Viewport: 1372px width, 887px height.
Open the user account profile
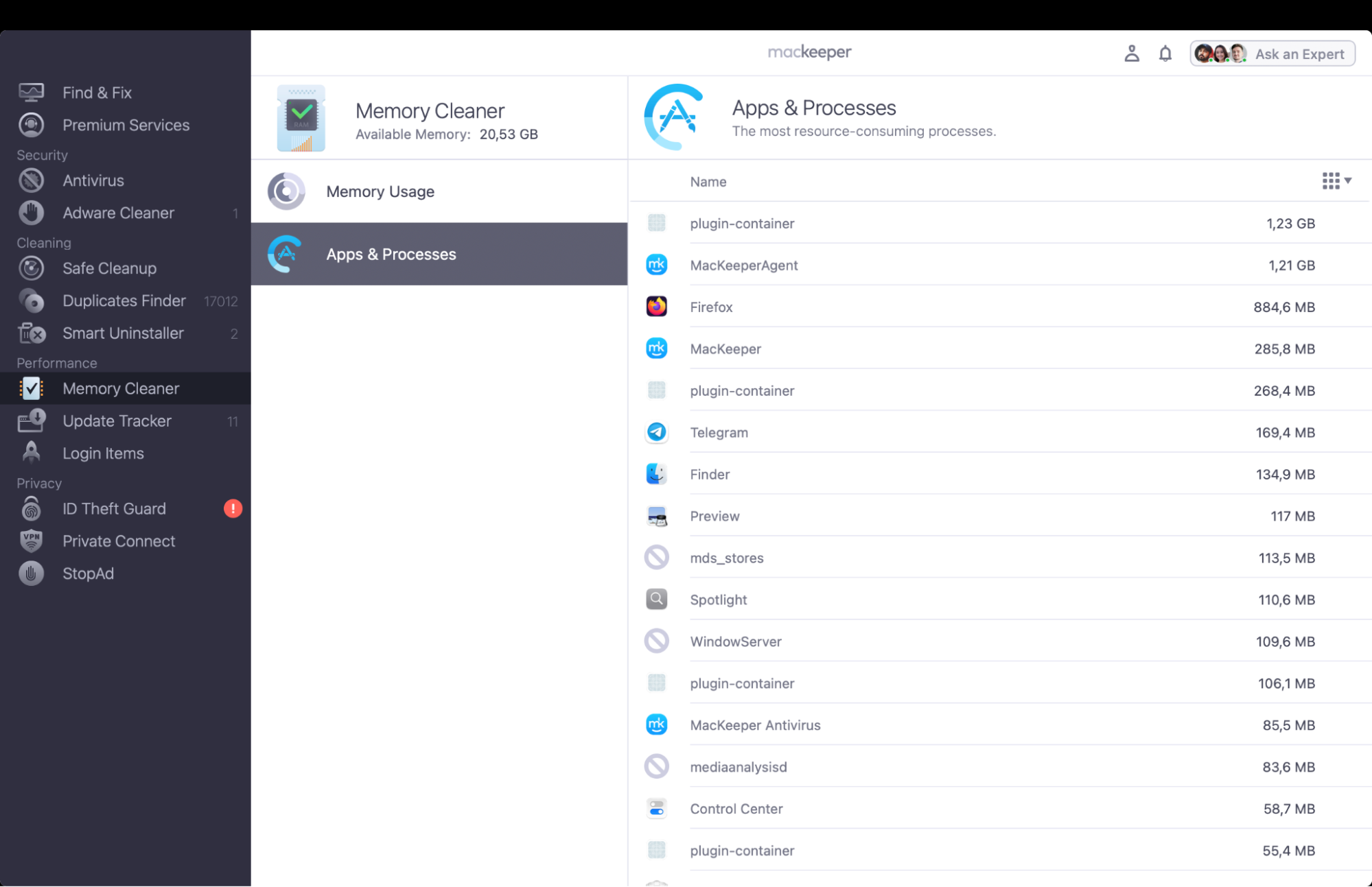tap(1132, 53)
